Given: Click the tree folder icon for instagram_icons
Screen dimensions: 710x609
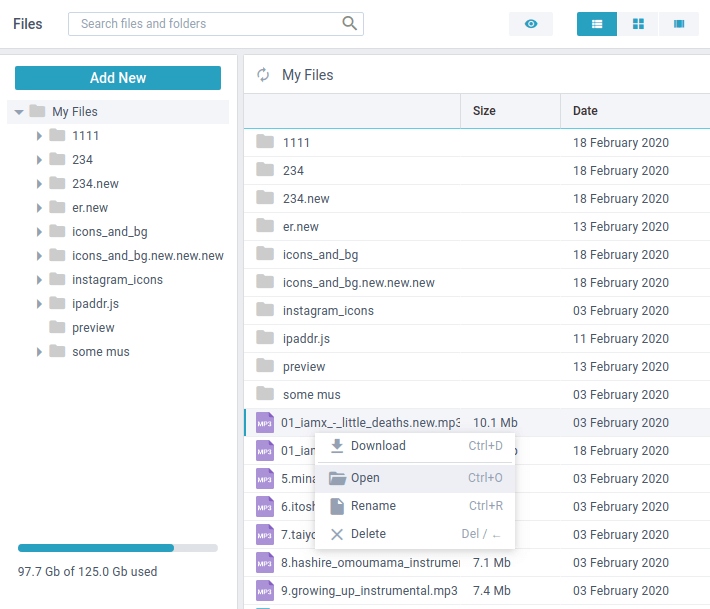Looking at the screenshot, I should [57, 279].
